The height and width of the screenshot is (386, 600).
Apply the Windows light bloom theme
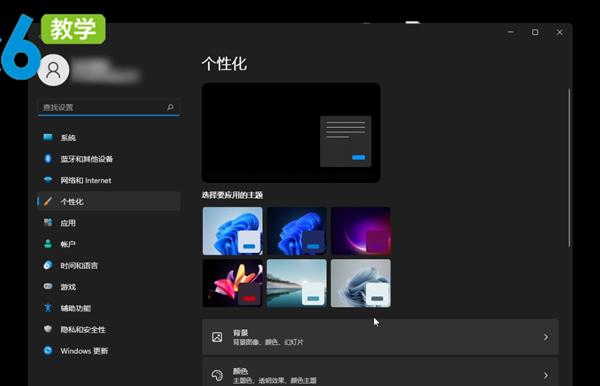tap(233, 231)
